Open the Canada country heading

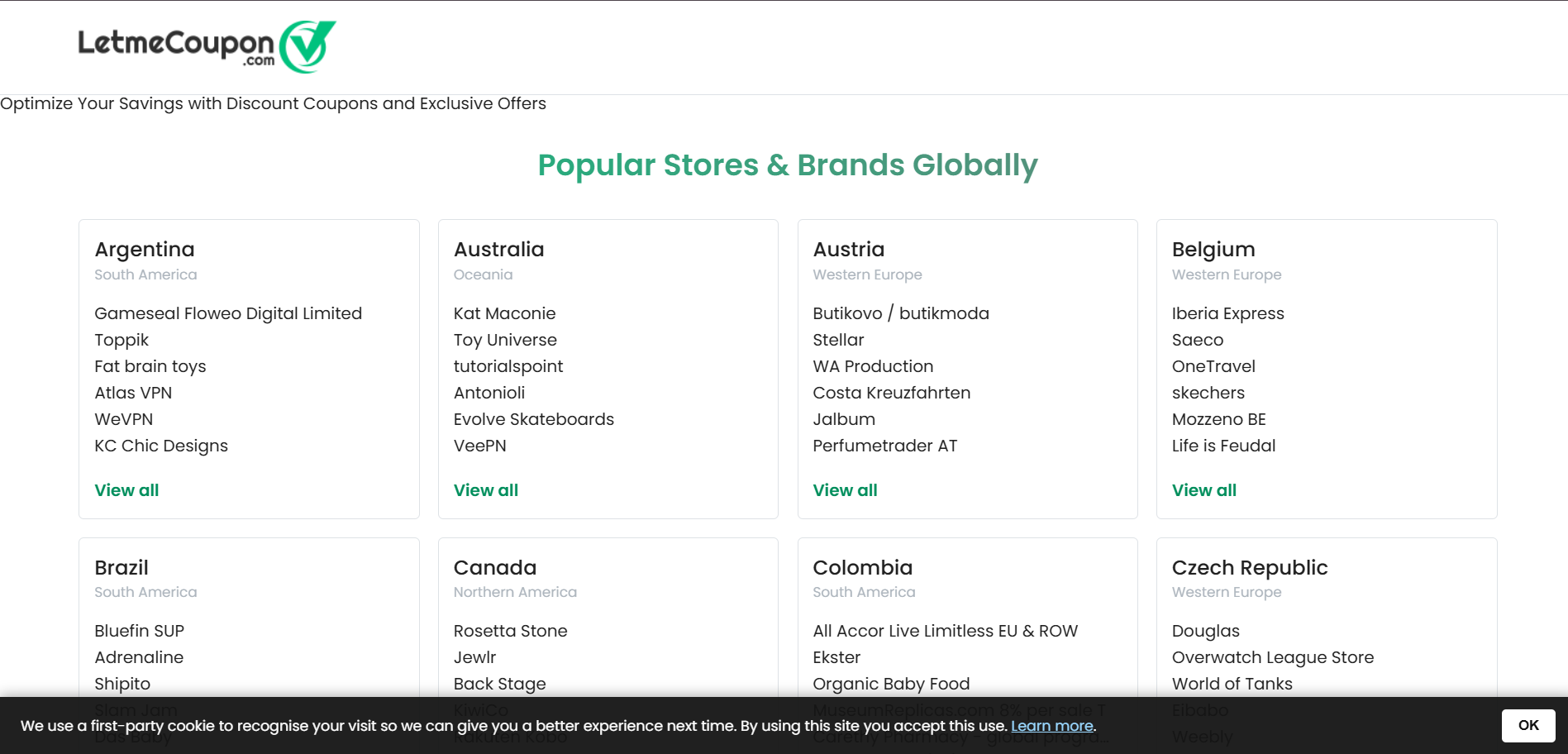tap(495, 568)
